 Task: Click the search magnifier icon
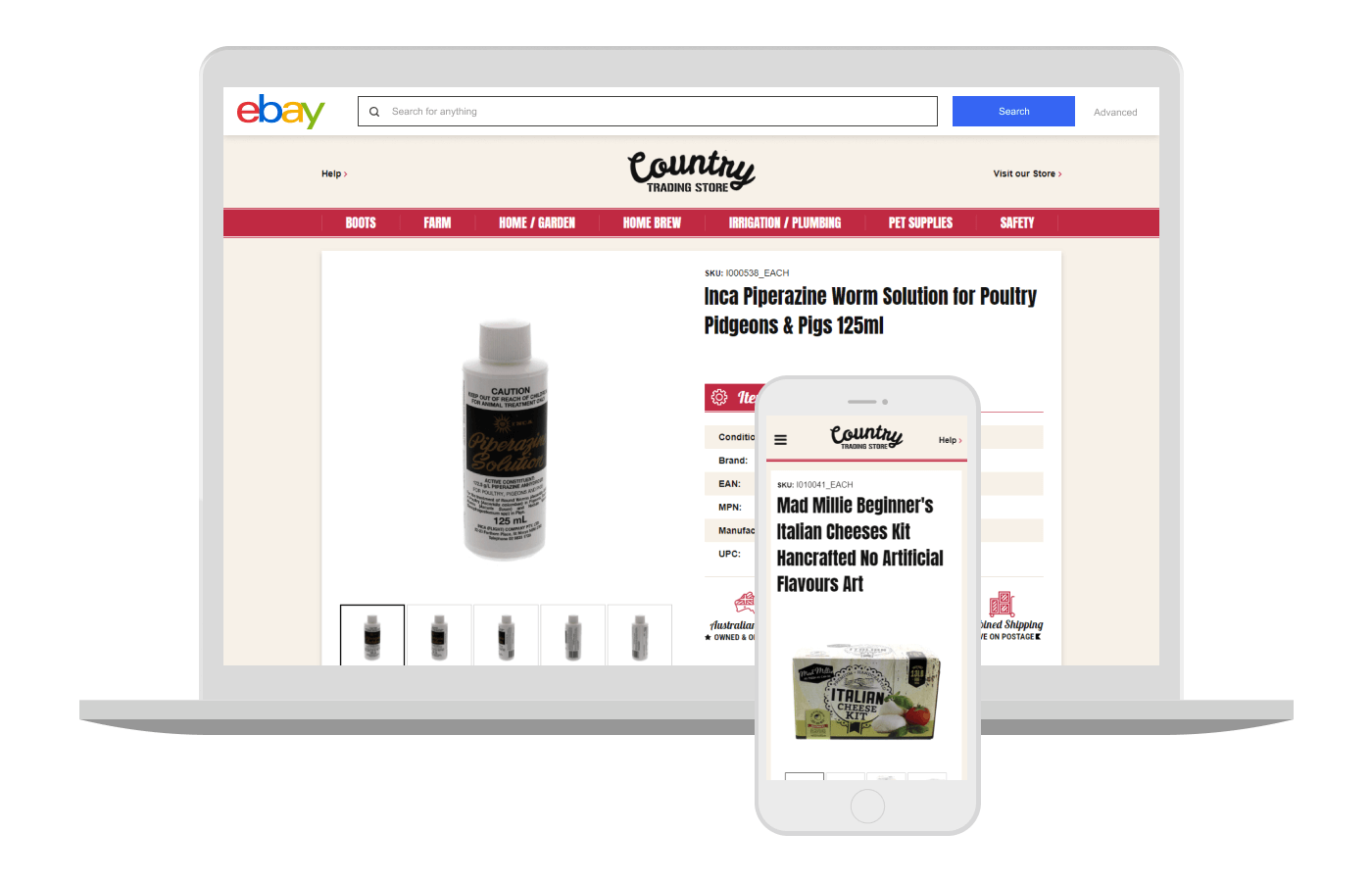pyautogui.click(x=374, y=112)
